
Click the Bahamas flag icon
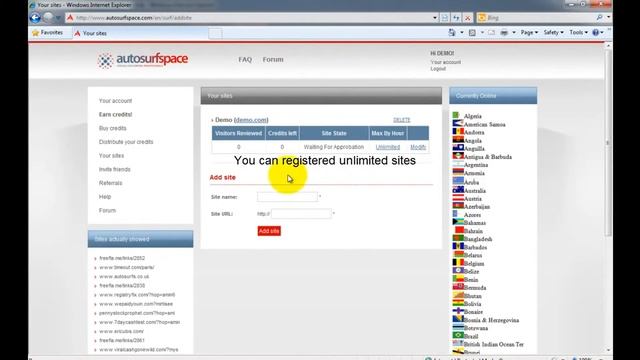pos(458,222)
